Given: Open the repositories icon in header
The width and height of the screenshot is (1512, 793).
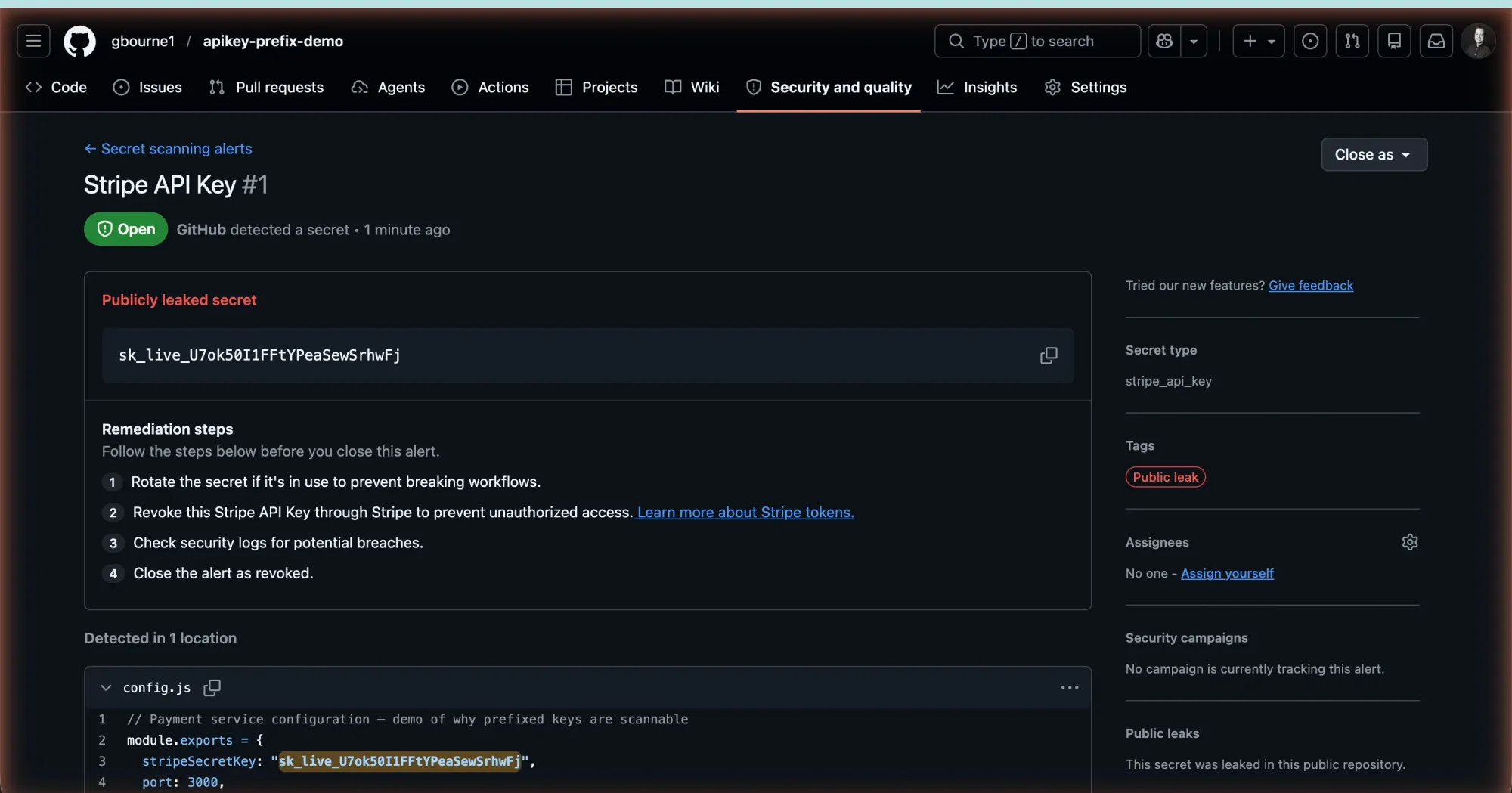Looking at the screenshot, I should tap(1394, 41).
